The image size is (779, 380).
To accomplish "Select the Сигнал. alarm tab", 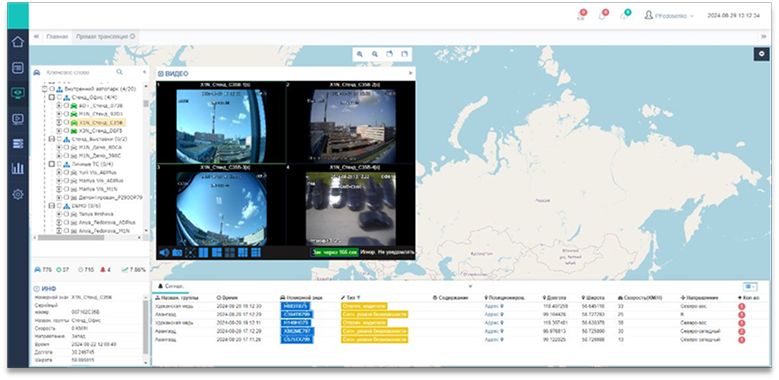I will click(171, 287).
